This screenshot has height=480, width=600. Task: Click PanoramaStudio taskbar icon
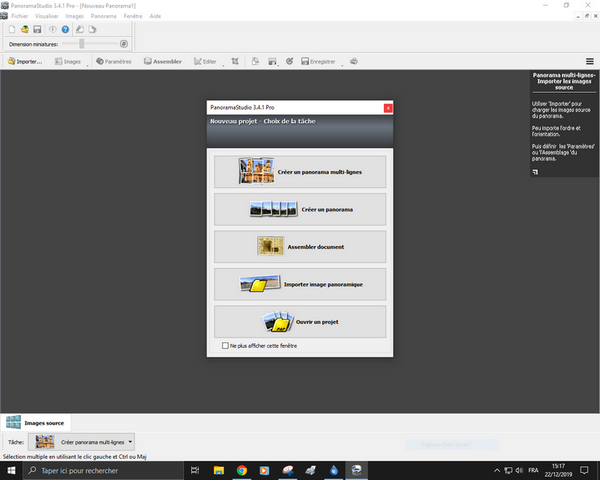click(x=357, y=470)
